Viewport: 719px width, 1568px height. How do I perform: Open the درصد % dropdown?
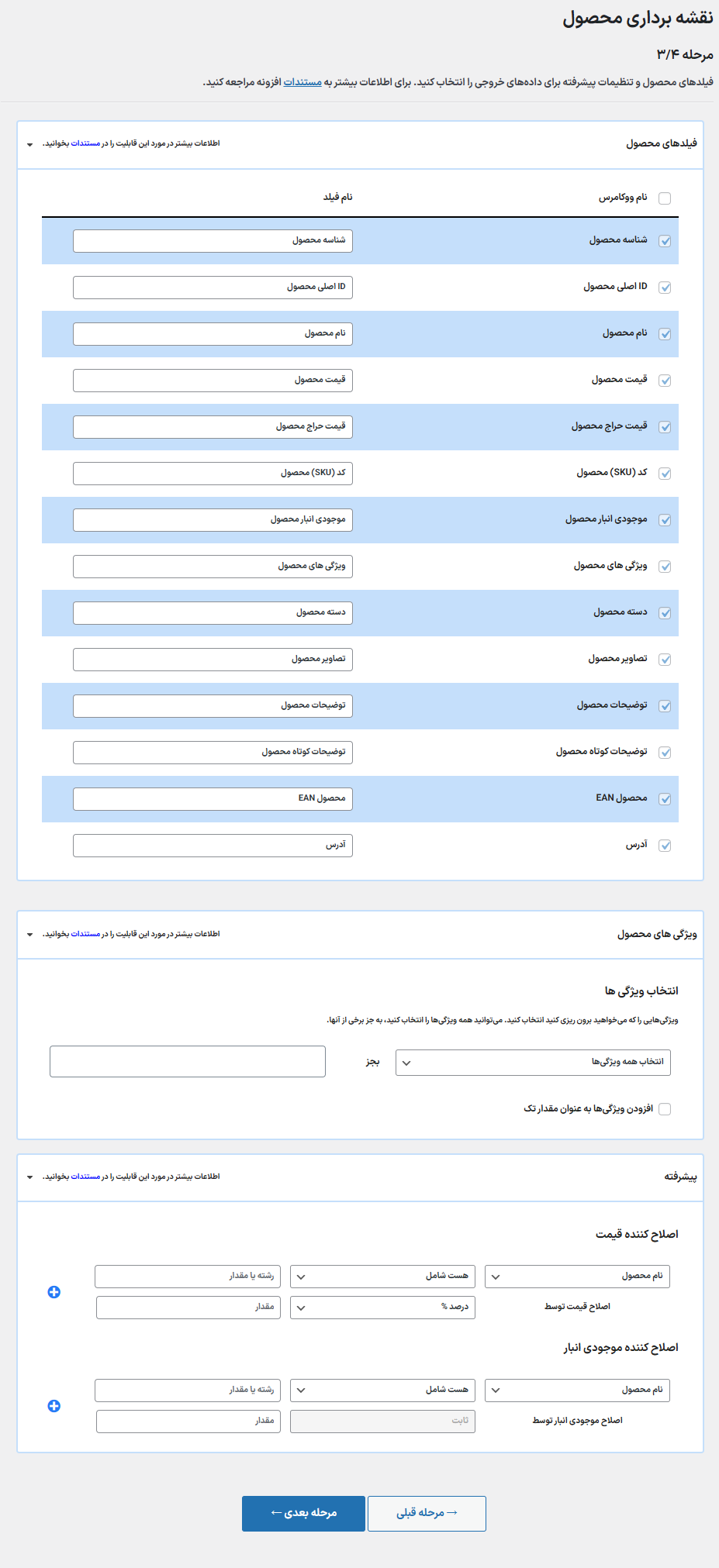pyautogui.click(x=382, y=1308)
